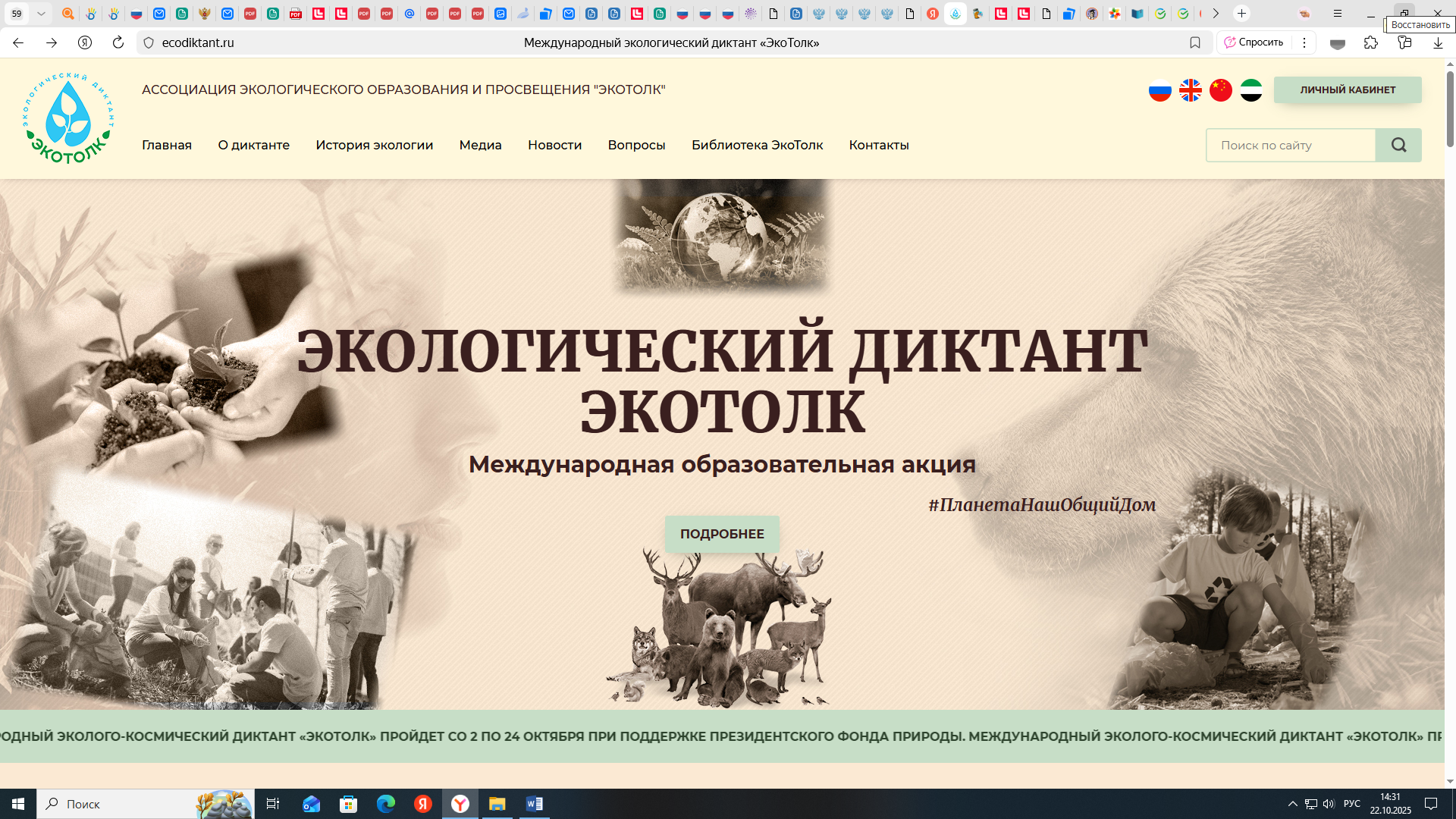The height and width of the screenshot is (819, 1456).
Task: Open the notifications center icon
Action: (1431, 804)
